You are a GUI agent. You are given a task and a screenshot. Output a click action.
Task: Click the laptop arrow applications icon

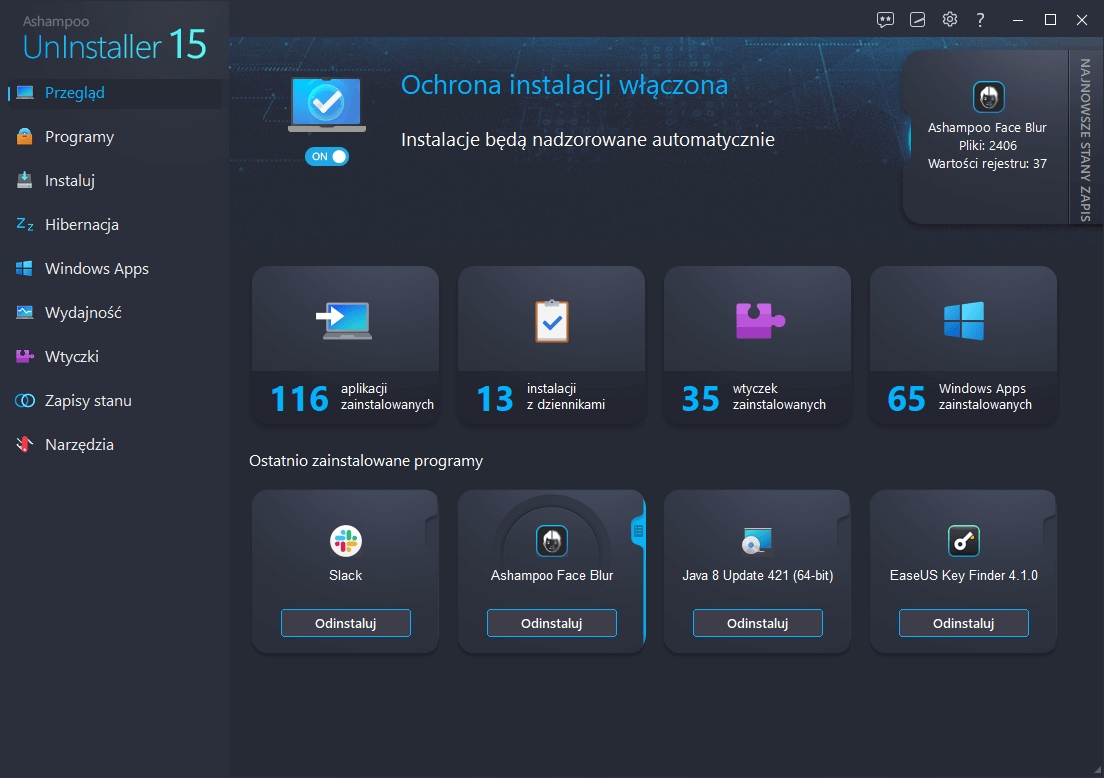[344, 320]
